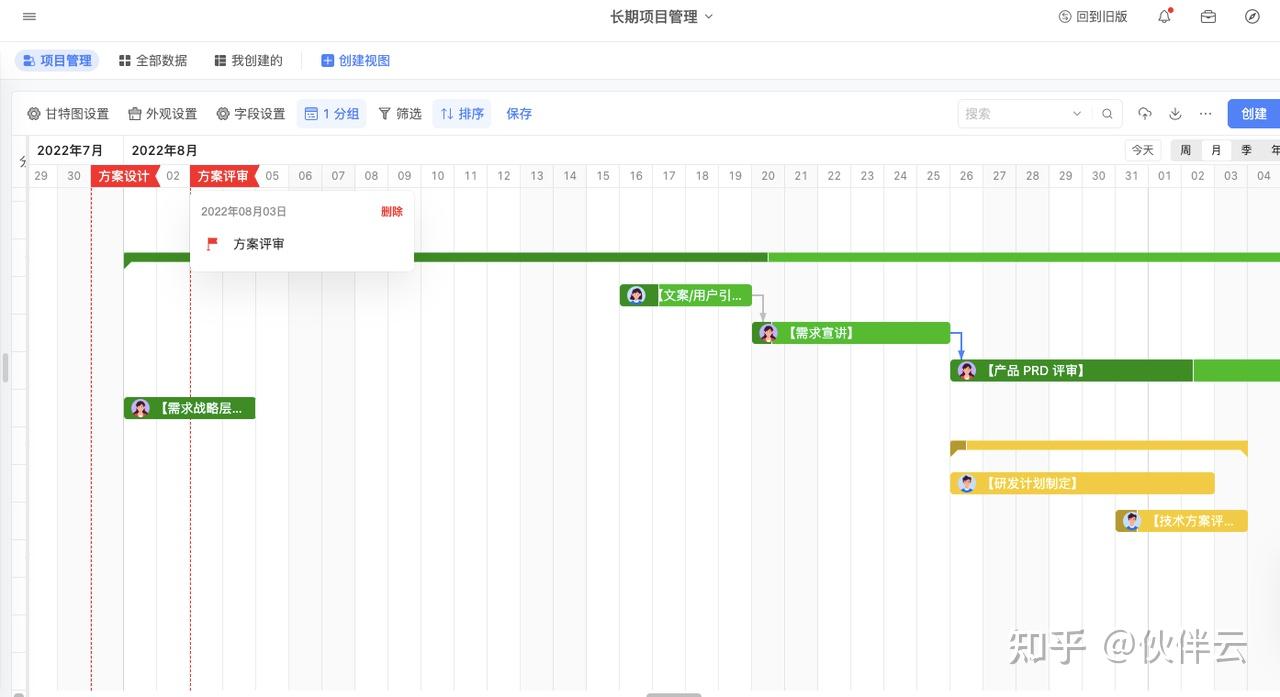Open the briefcase icon in header

(1208, 17)
